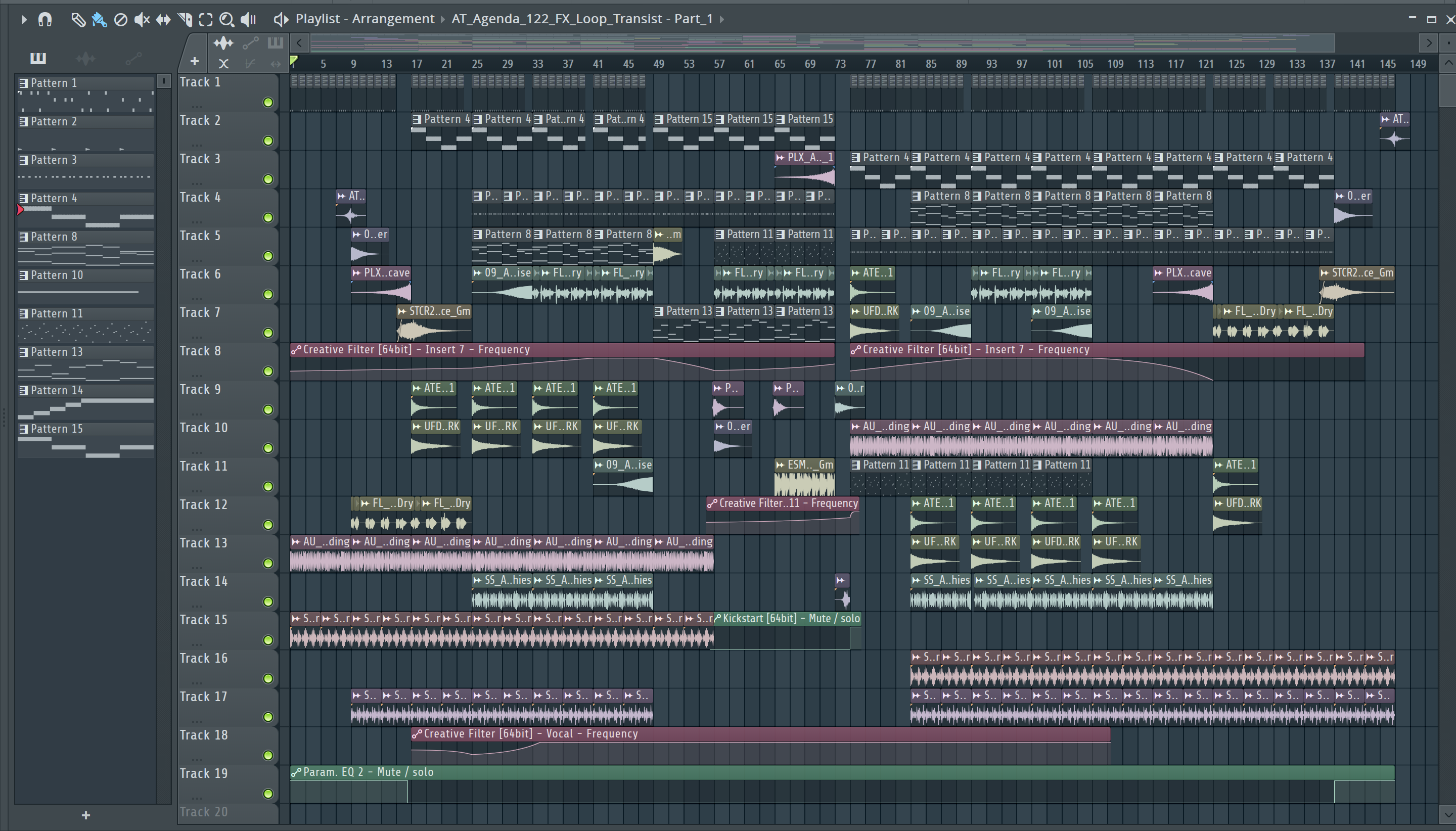
Task: Mute Track 17 with its green light
Action: point(267,717)
